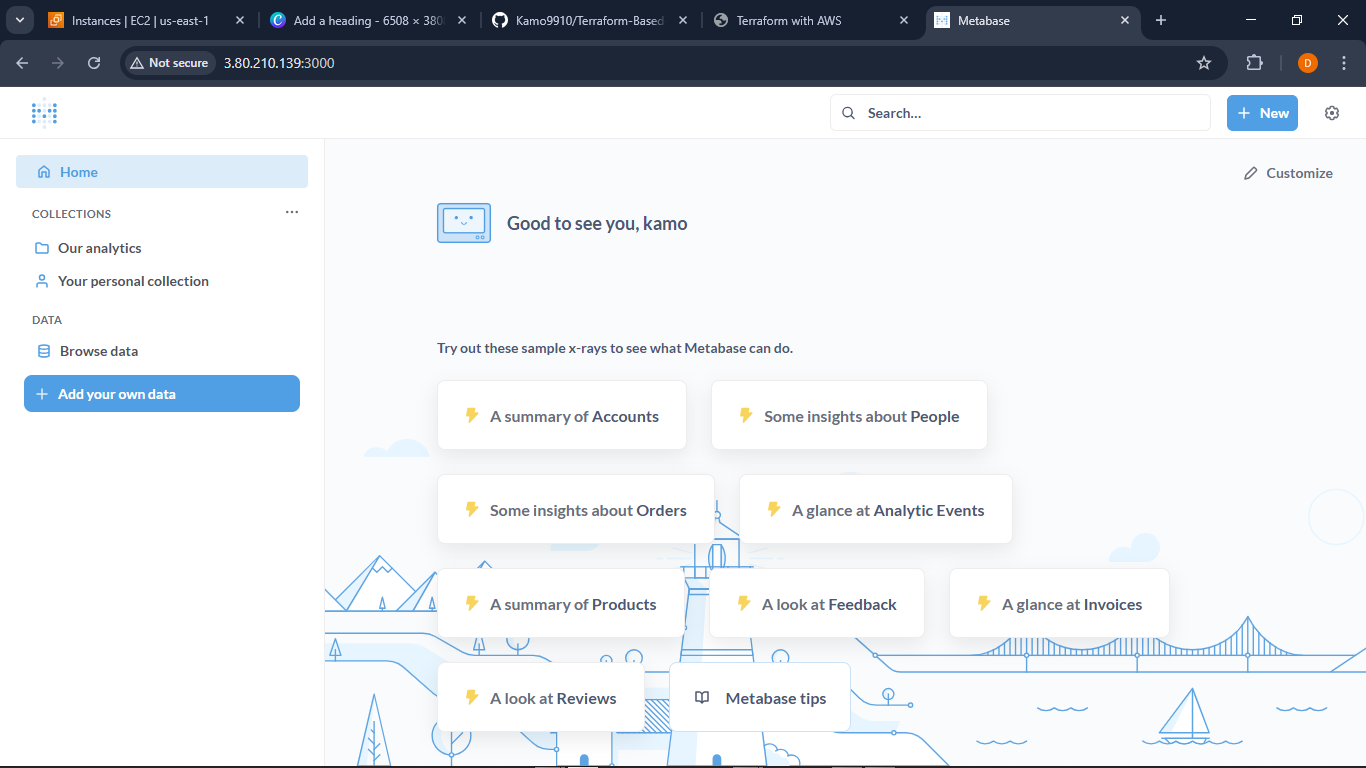Click the collections ellipsis menu icon
This screenshot has width=1366, height=768.
coord(292,212)
